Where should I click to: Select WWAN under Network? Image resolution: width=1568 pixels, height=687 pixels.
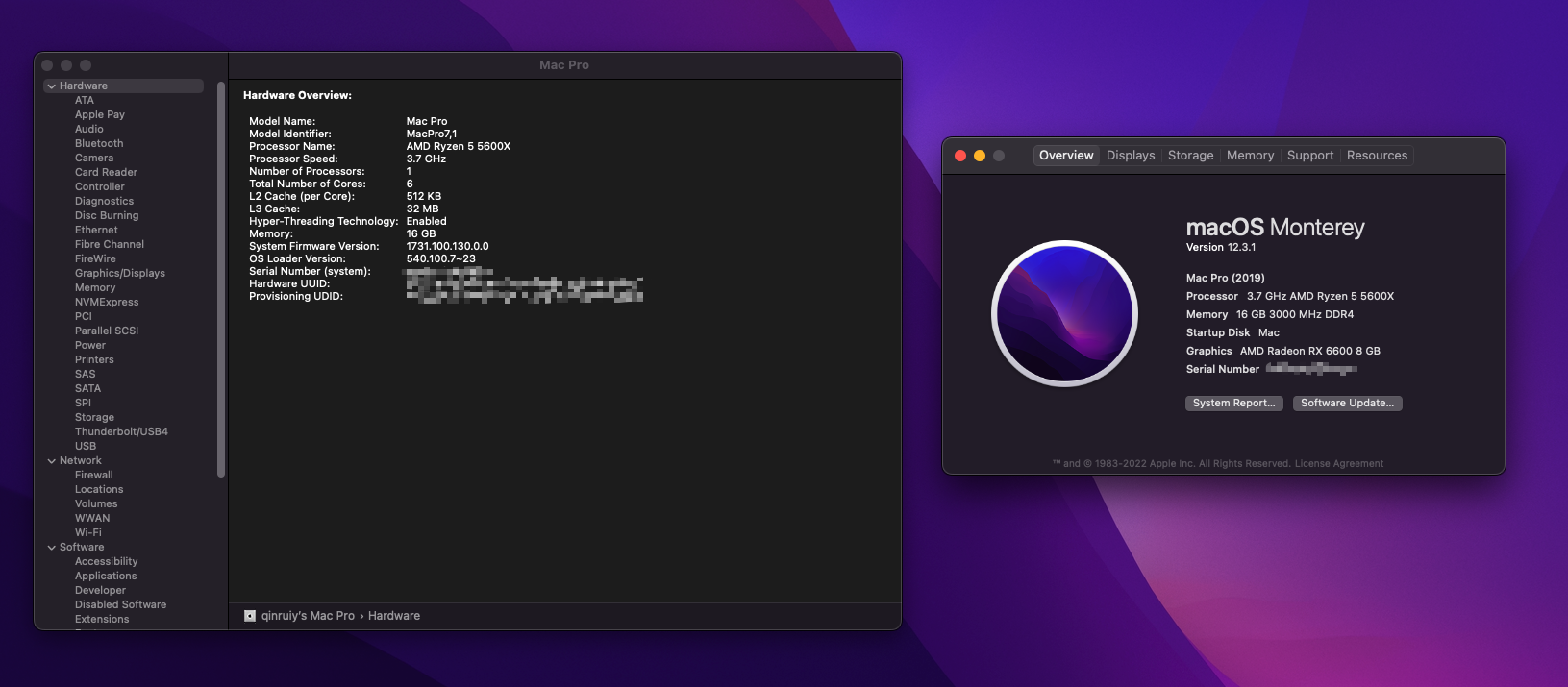tap(92, 519)
